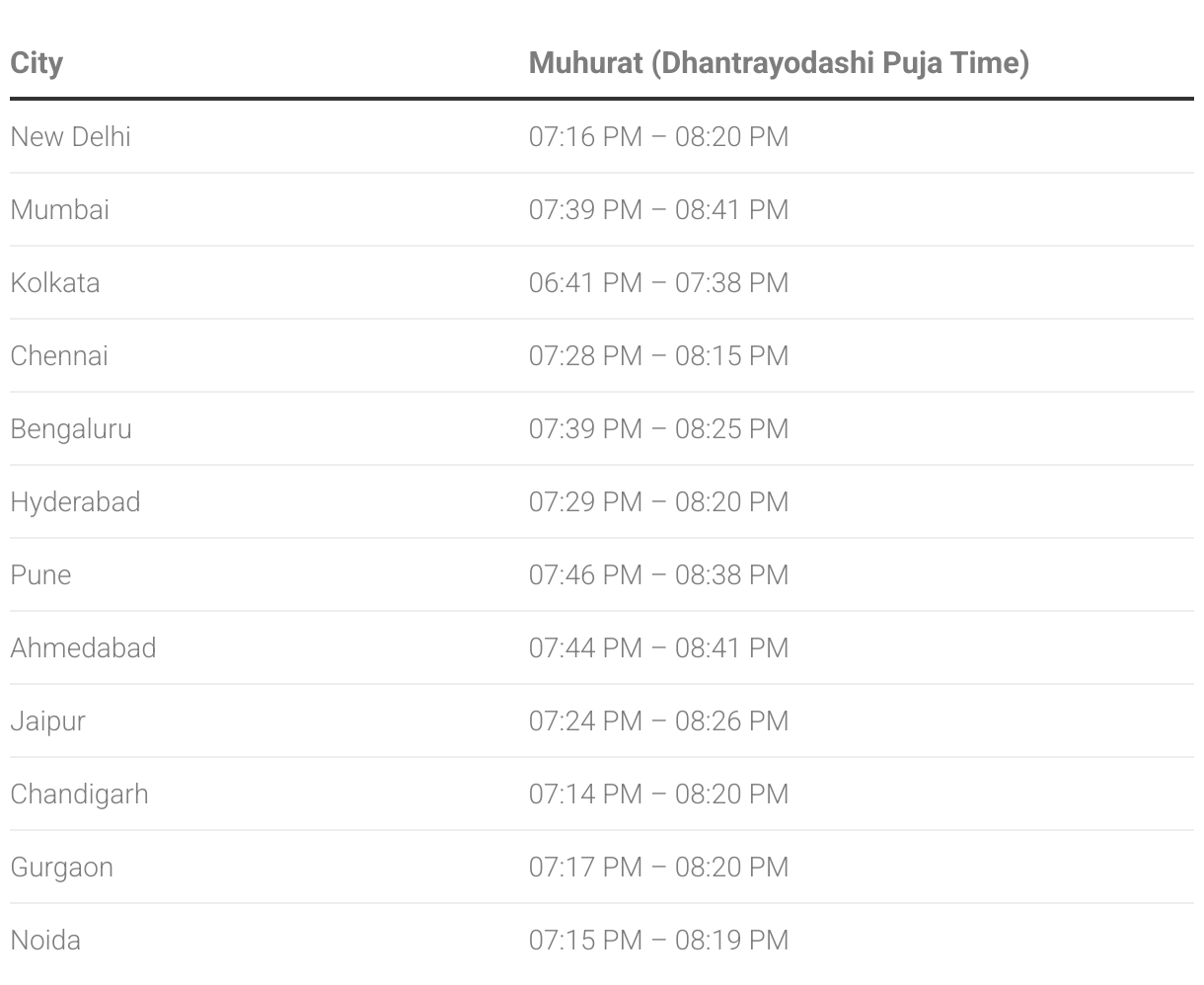Select the Bengaluru city entry
Image resolution: width=1204 pixels, height=985 pixels.
tap(71, 428)
